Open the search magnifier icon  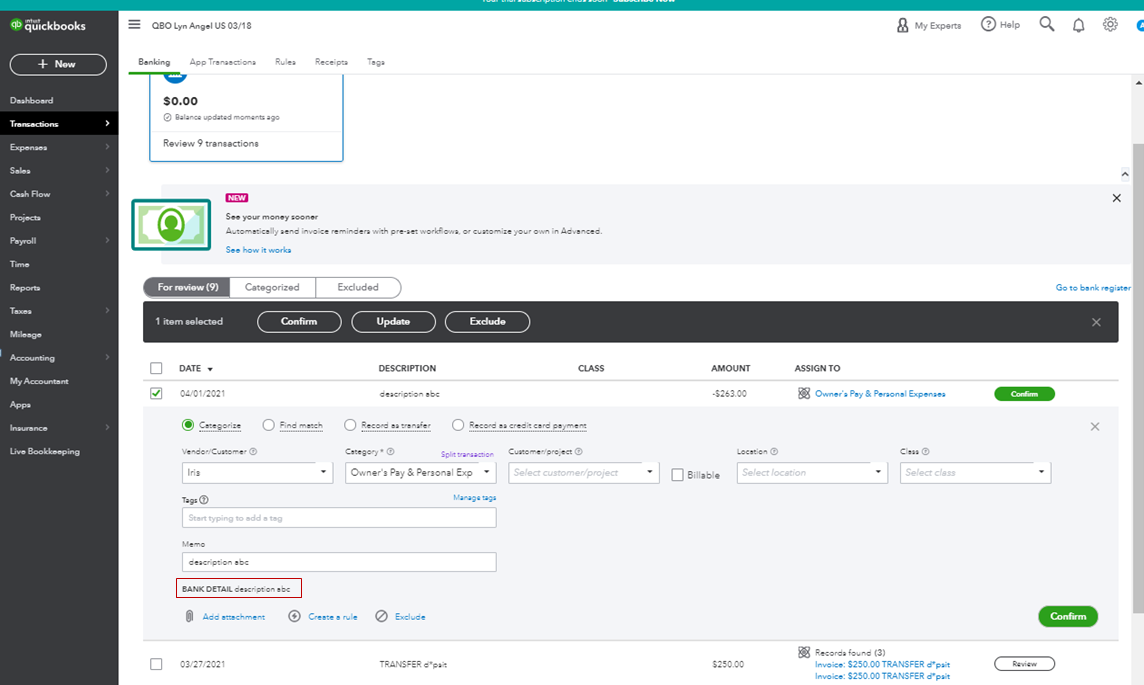pyautogui.click(x=1046, y=24)
